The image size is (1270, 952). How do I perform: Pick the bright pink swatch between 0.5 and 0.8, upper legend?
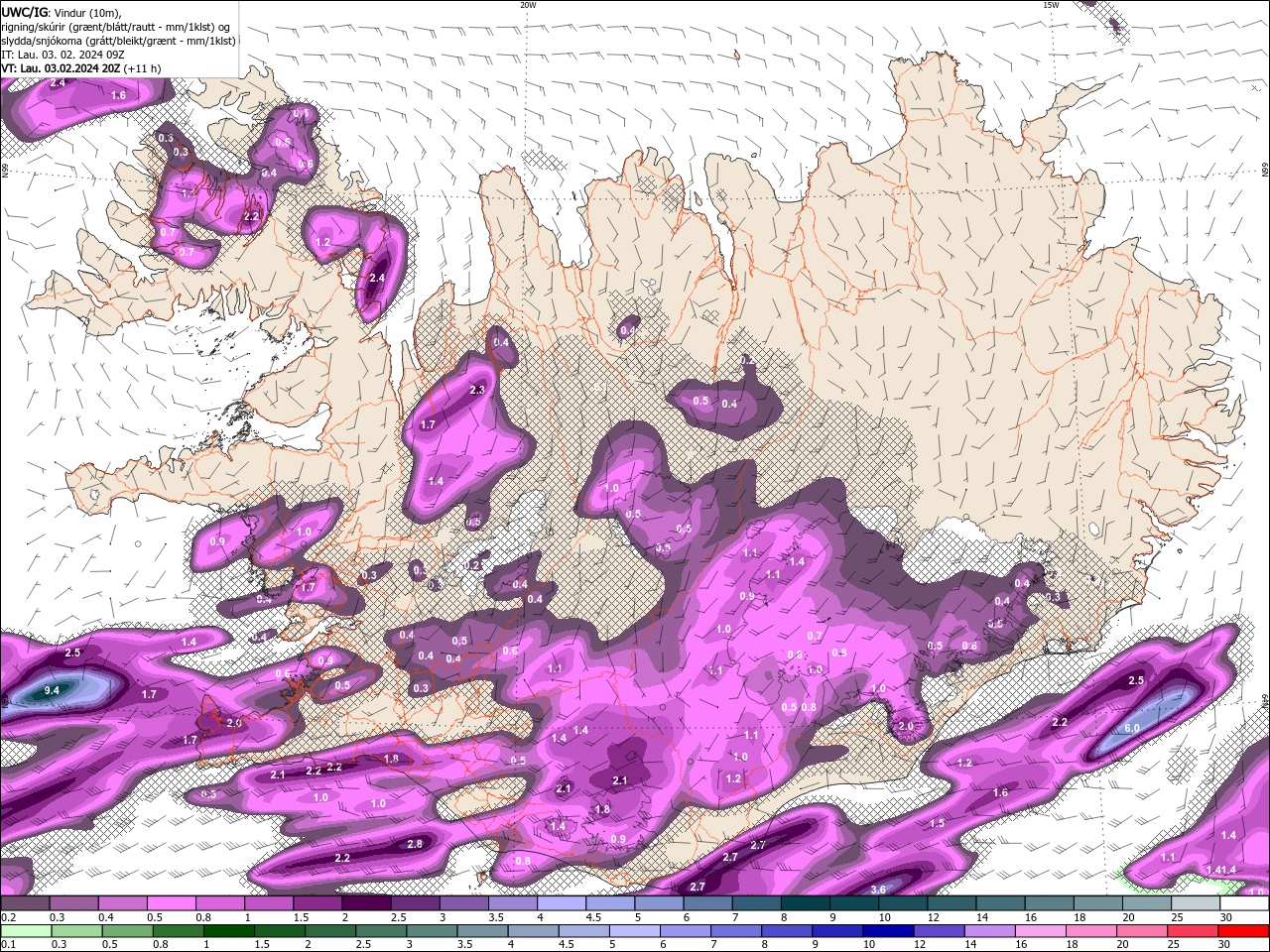coord(171,903)
